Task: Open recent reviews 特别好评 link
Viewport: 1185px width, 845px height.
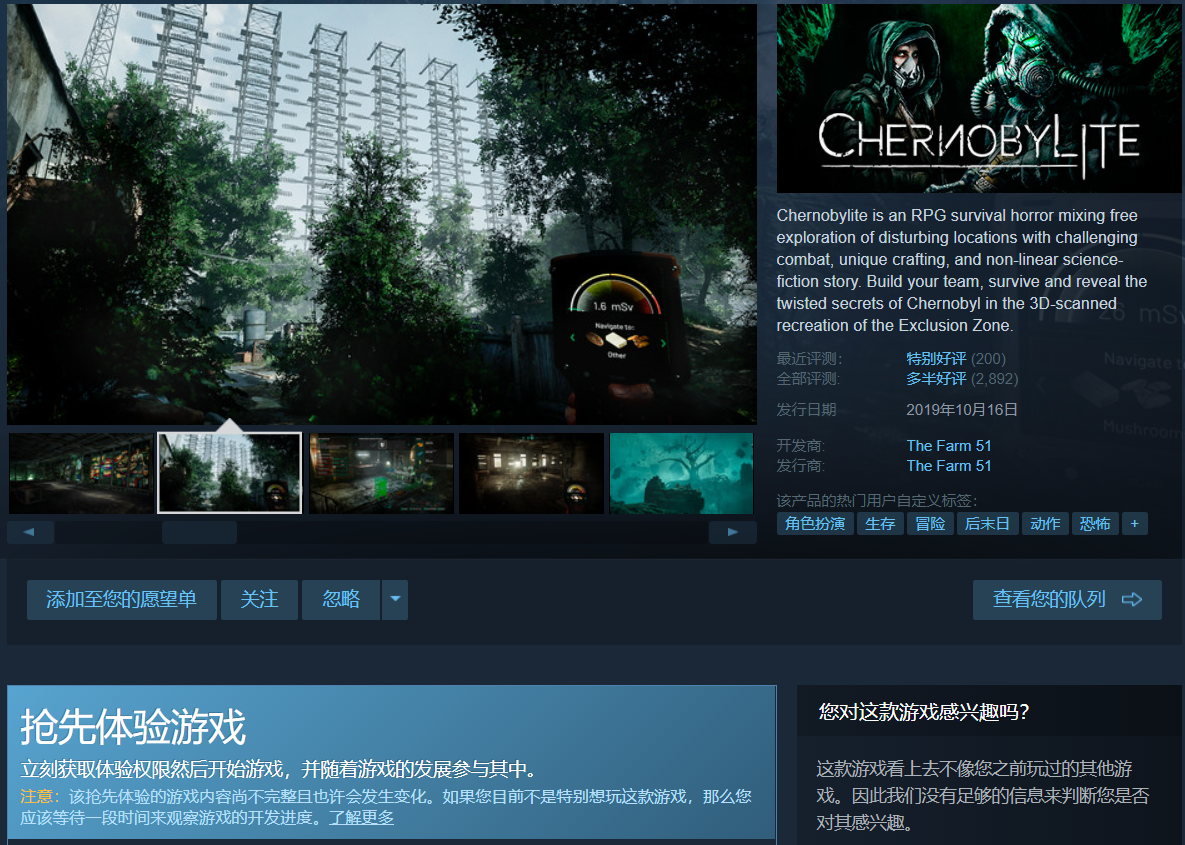Action: [x=936, y=359]
